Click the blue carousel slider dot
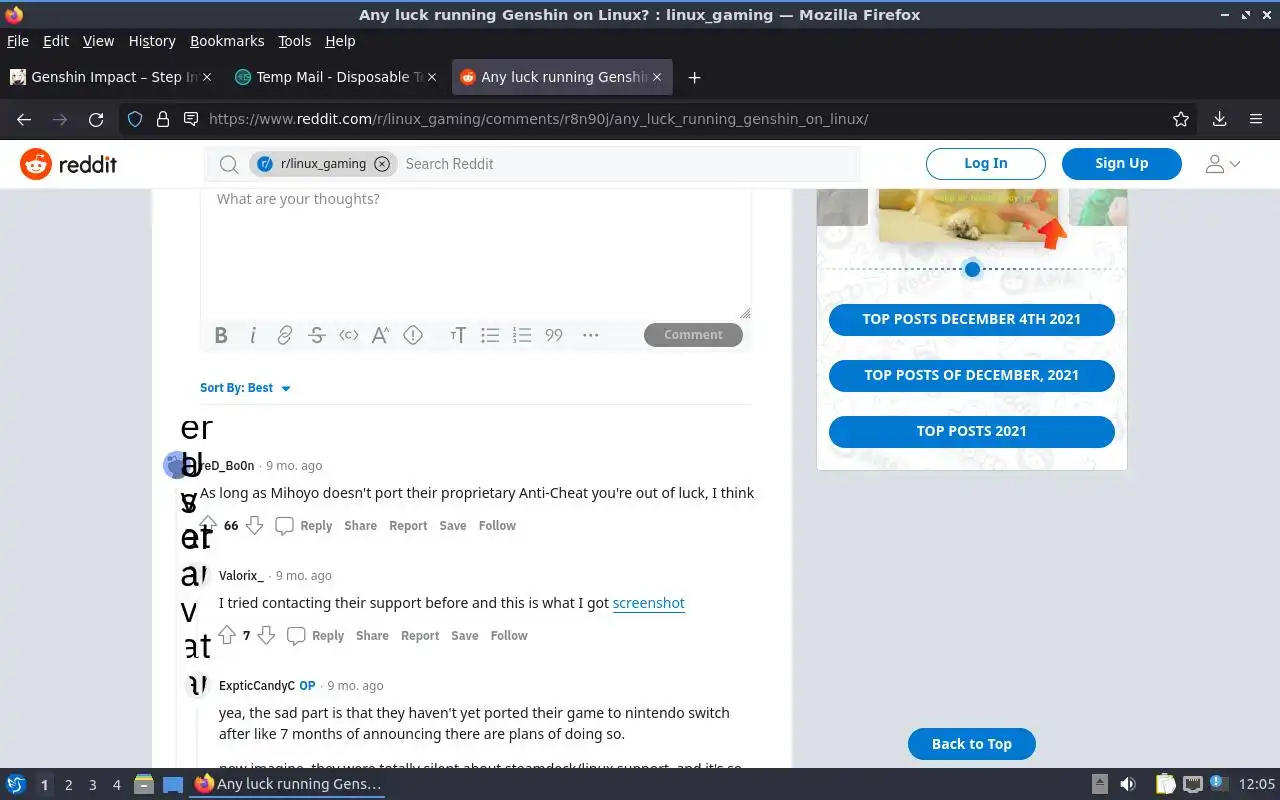The width and height of the screenshot is (1280, 800). [x=972, y=269]
